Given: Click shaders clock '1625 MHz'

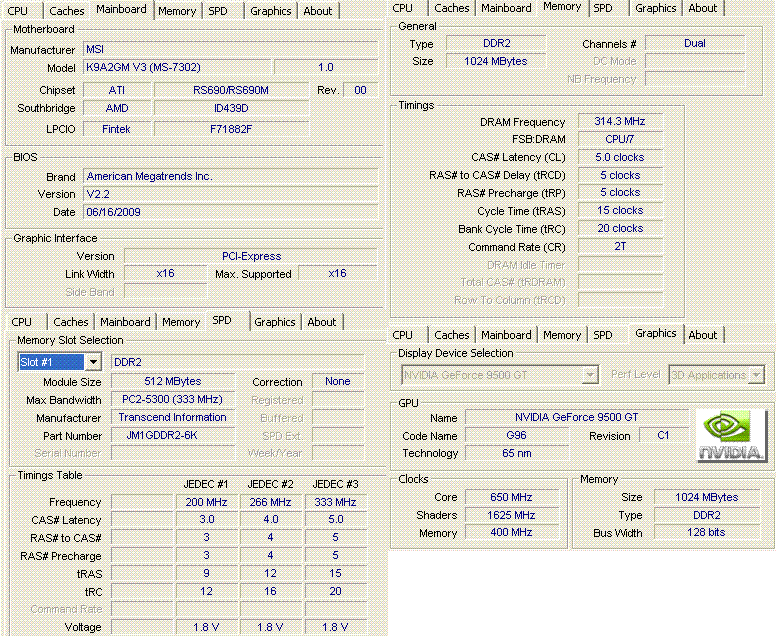Looking at the screenshot, I should tap(511, 515).
